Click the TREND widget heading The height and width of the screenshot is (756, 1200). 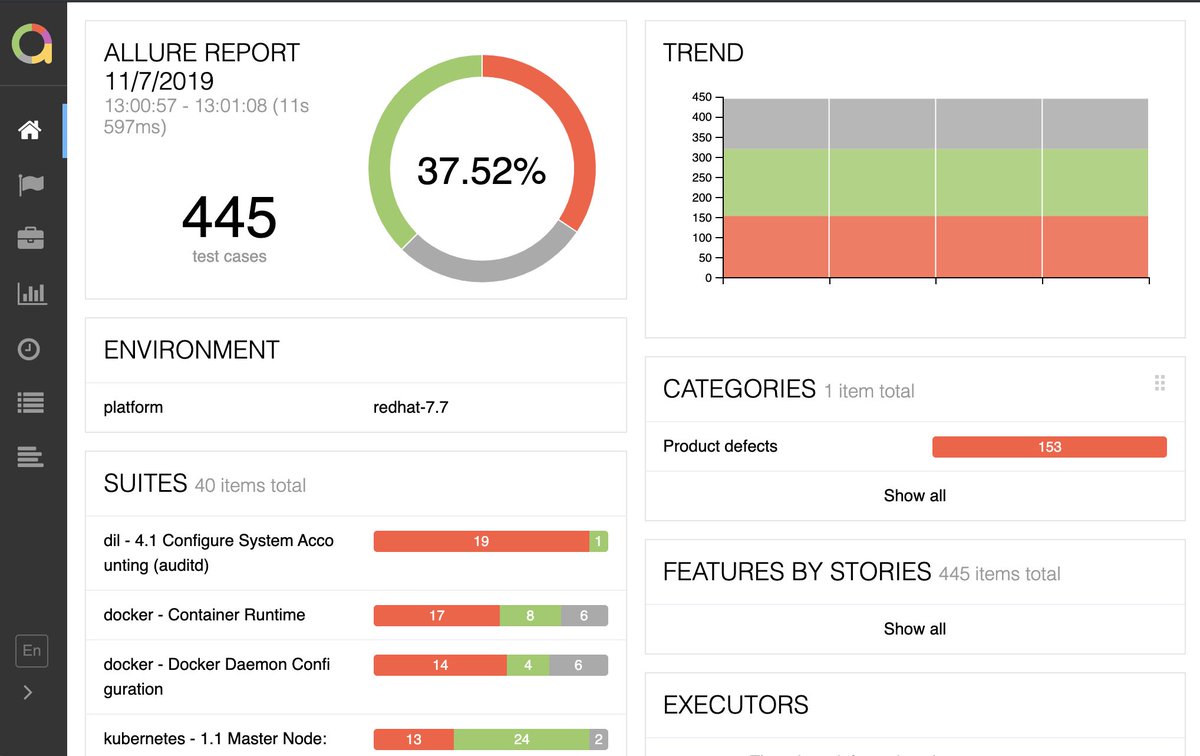pyautogui.click(x=704, y=53)
